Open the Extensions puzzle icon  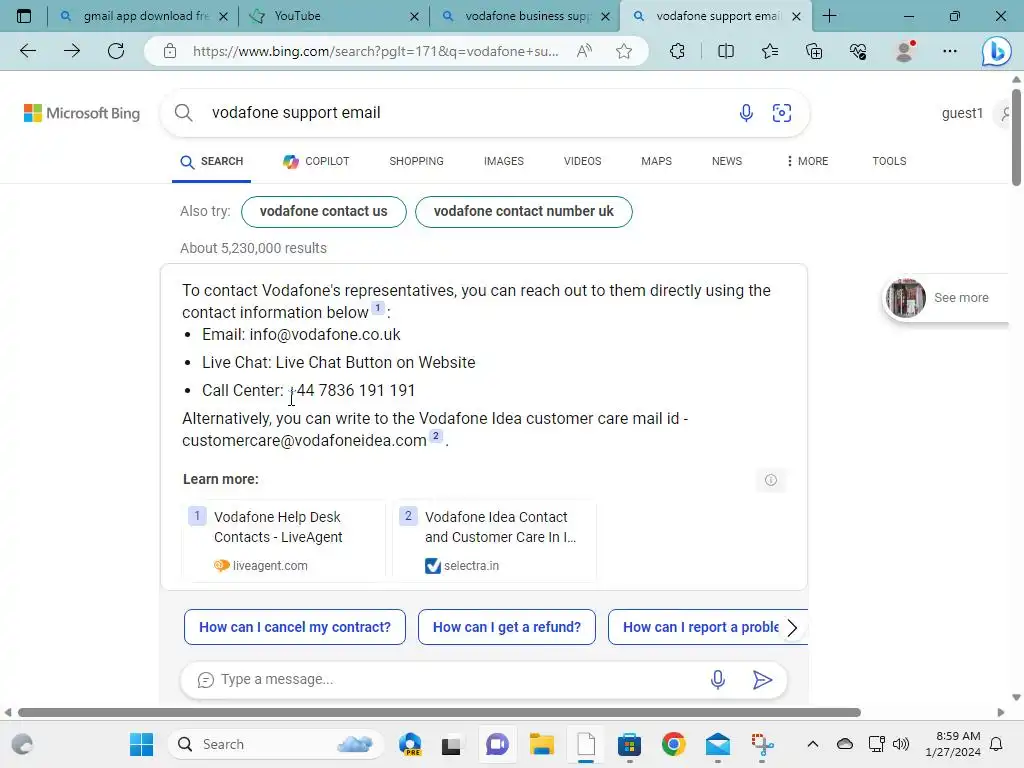(677, 51)
